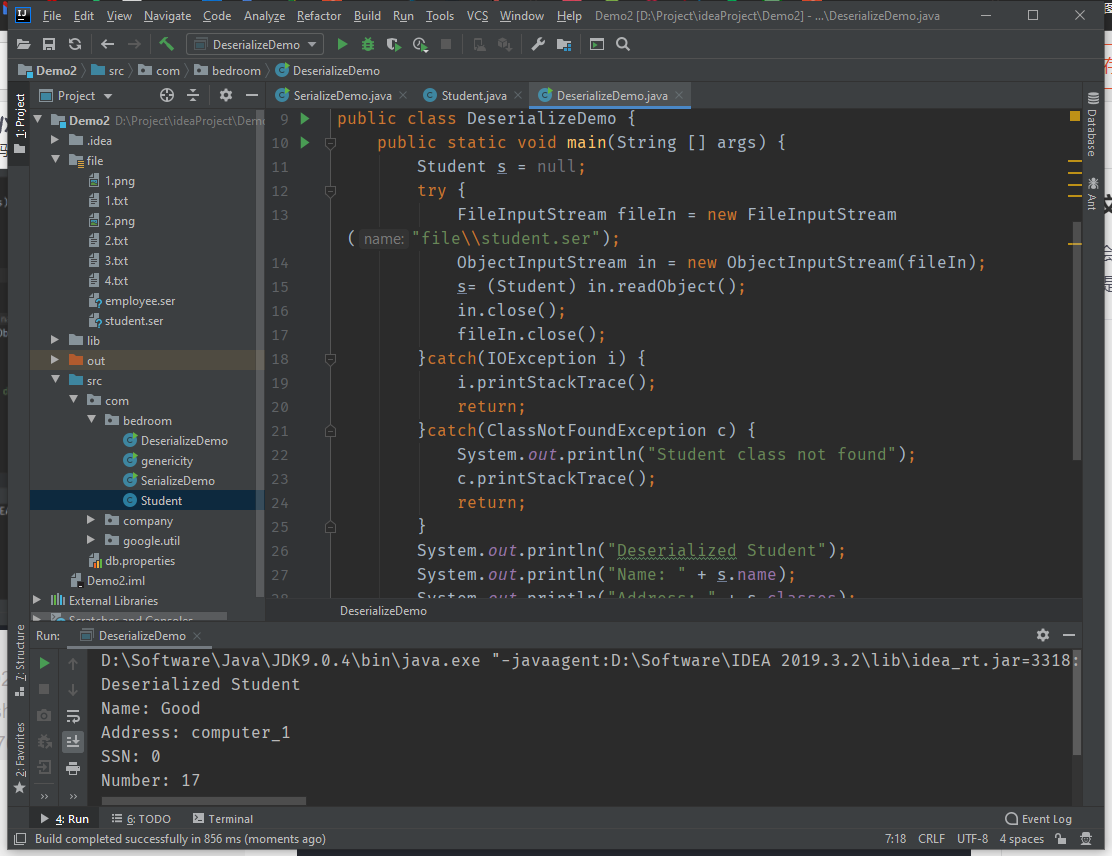Toggle the 1: Project tool window button
Screen dimensions: 1112x856
(20, 123)
